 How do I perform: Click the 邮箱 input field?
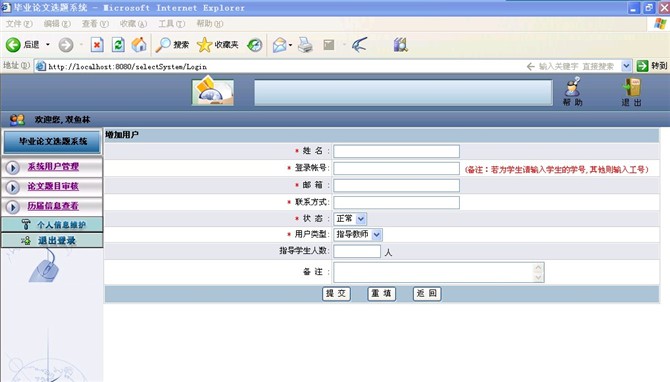(396, 185)
